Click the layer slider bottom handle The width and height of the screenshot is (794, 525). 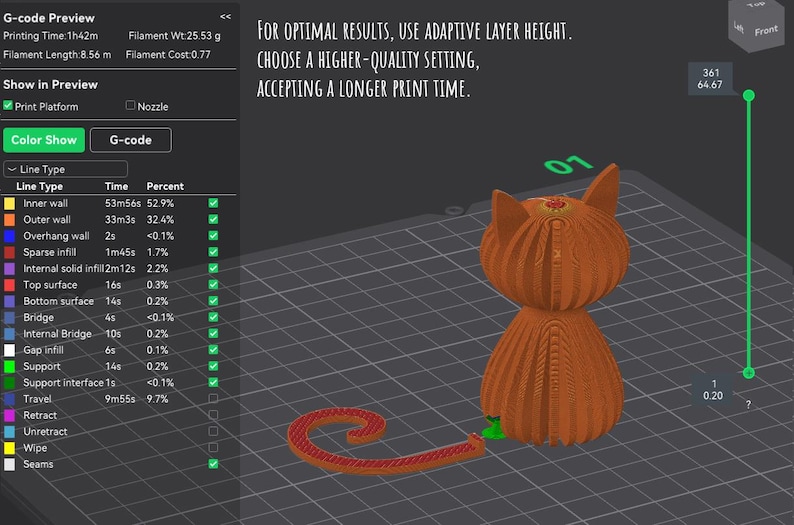tap(749, 373)
